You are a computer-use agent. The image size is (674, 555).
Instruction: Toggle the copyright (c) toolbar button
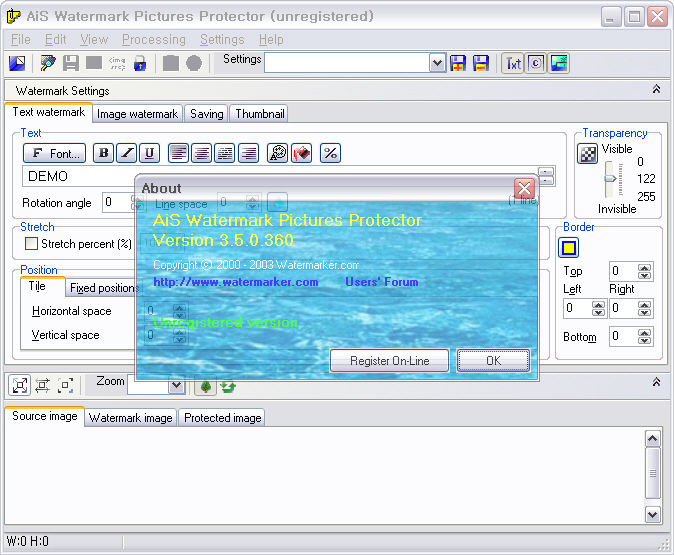click(x=536, y=64)
